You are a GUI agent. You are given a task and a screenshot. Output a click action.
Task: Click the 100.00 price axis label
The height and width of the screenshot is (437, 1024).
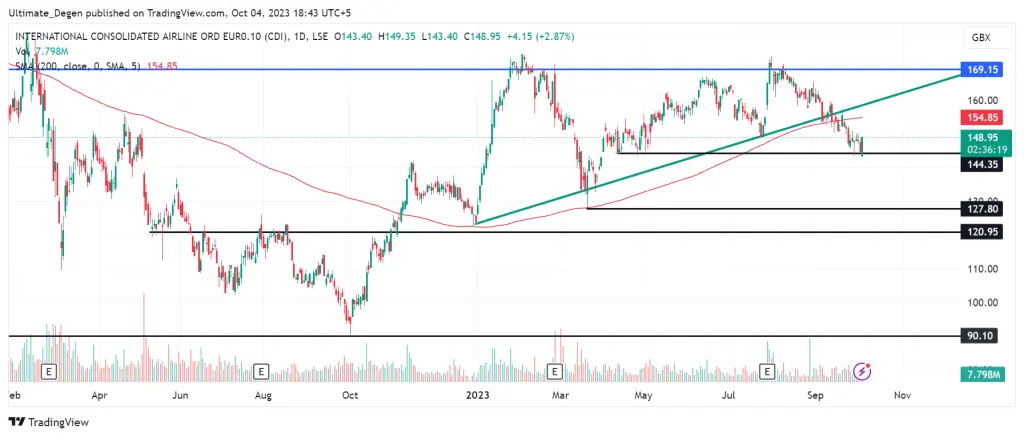(984, 302)
